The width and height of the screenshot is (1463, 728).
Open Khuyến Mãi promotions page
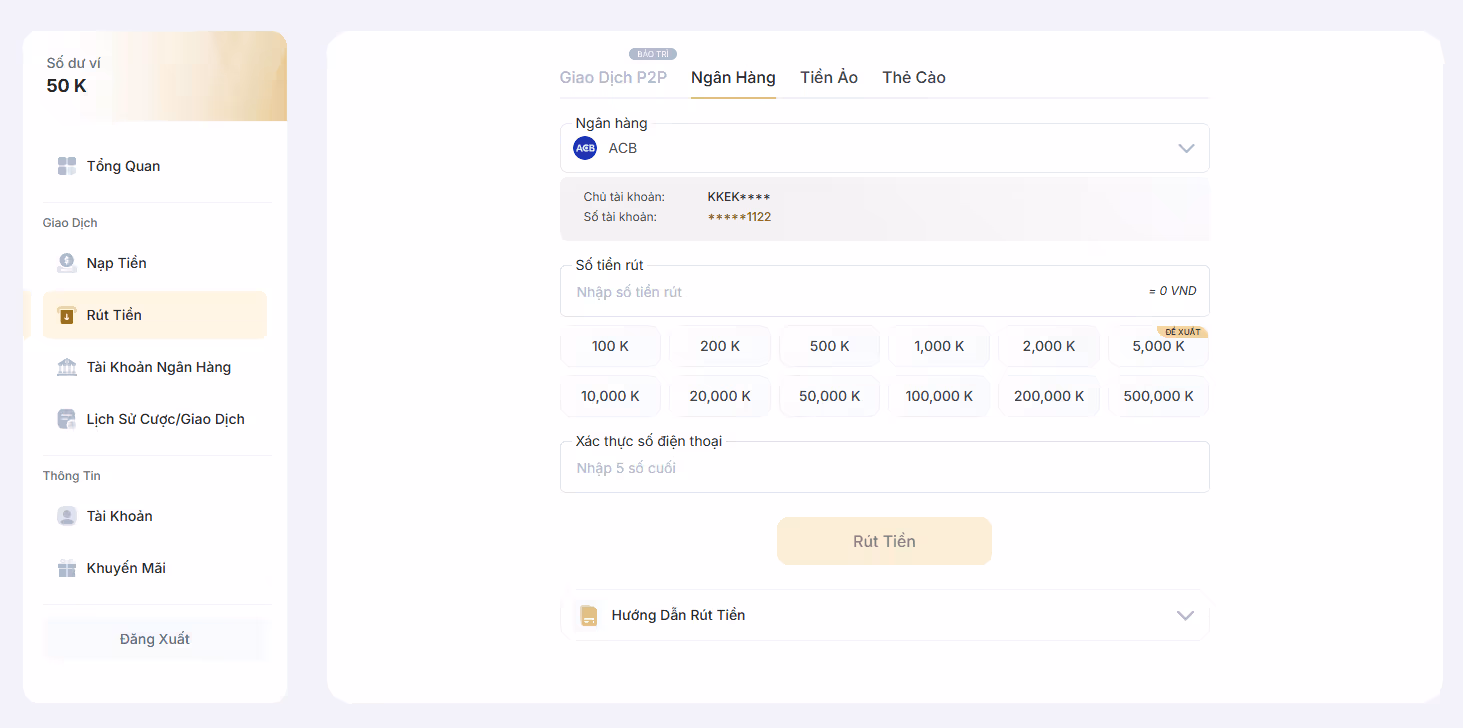pyautogui.click(x=155, y=568)
